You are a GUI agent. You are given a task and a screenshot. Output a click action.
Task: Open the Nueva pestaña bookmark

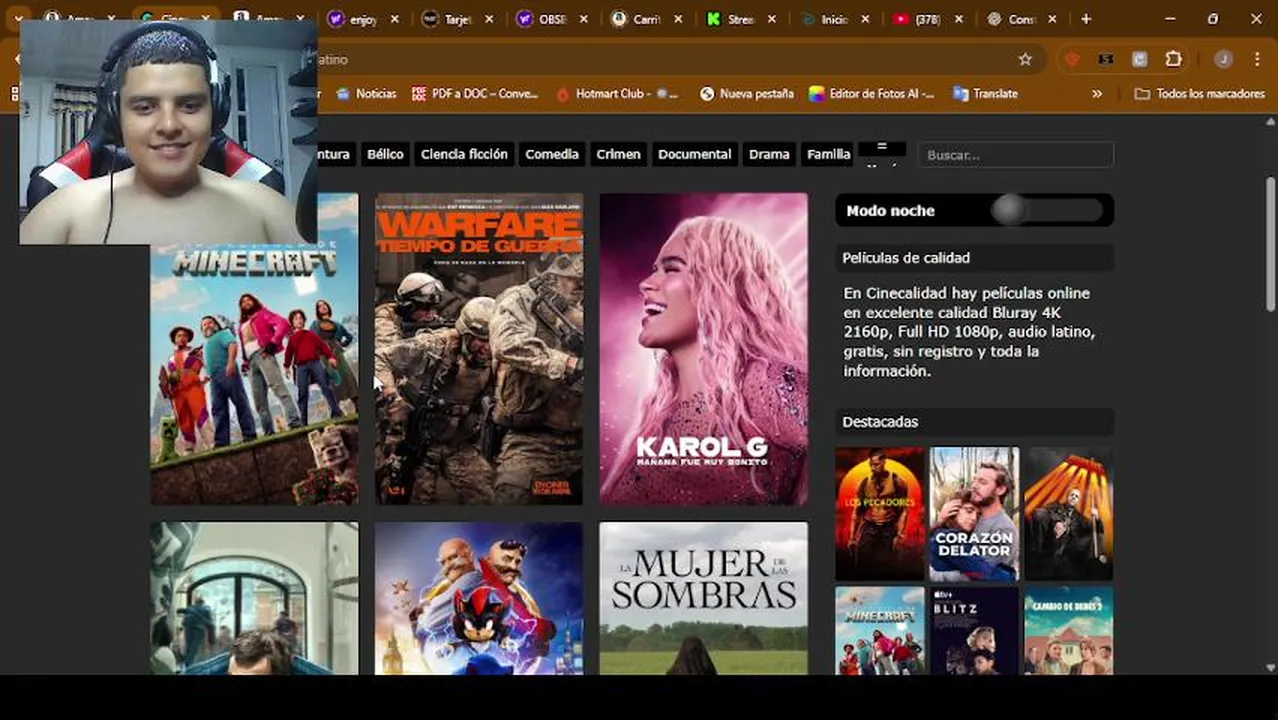747,94
